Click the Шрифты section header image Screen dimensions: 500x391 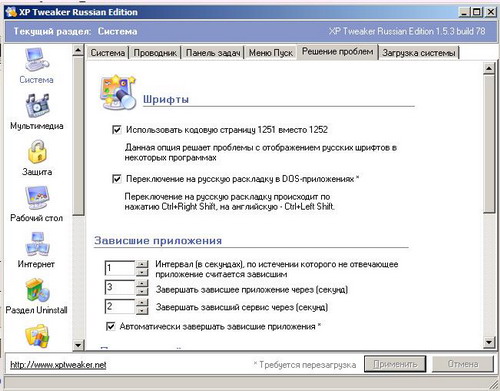tap(118, 93)
